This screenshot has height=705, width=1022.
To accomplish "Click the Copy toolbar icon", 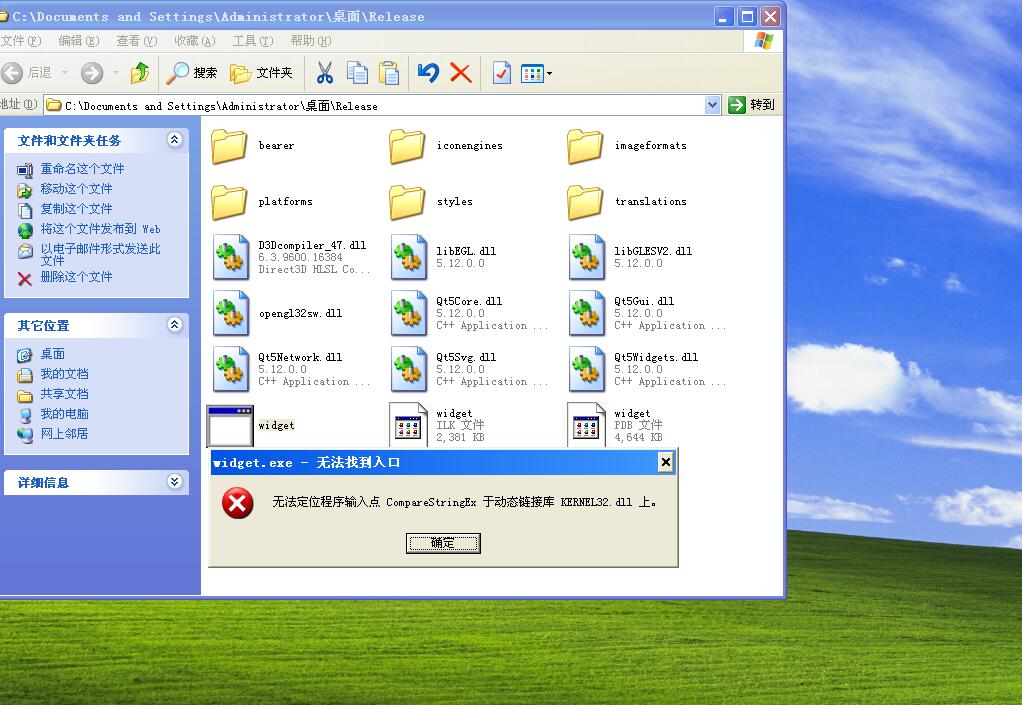I will click(x=357, y=73).
